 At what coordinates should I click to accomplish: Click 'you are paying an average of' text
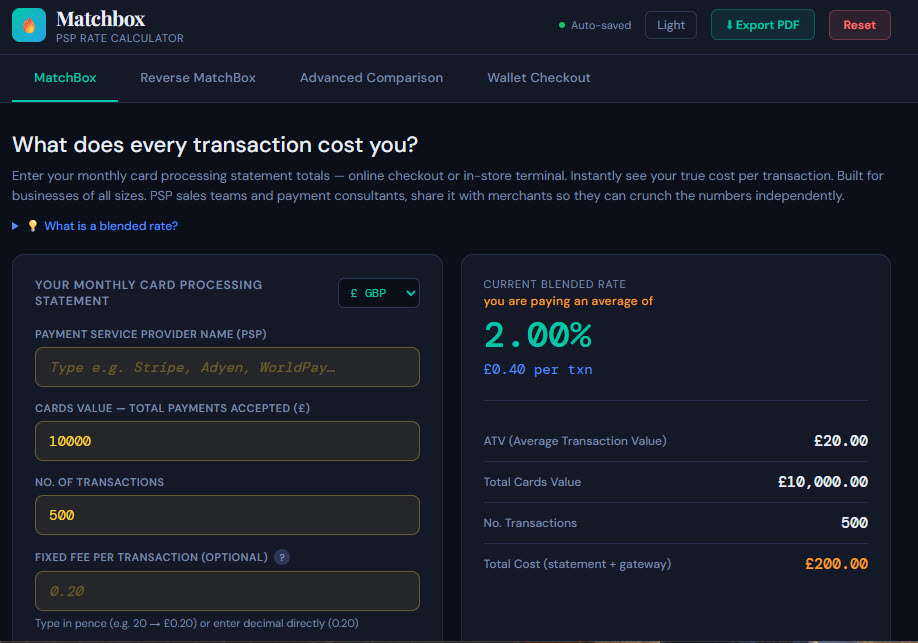tap(568, 301)
